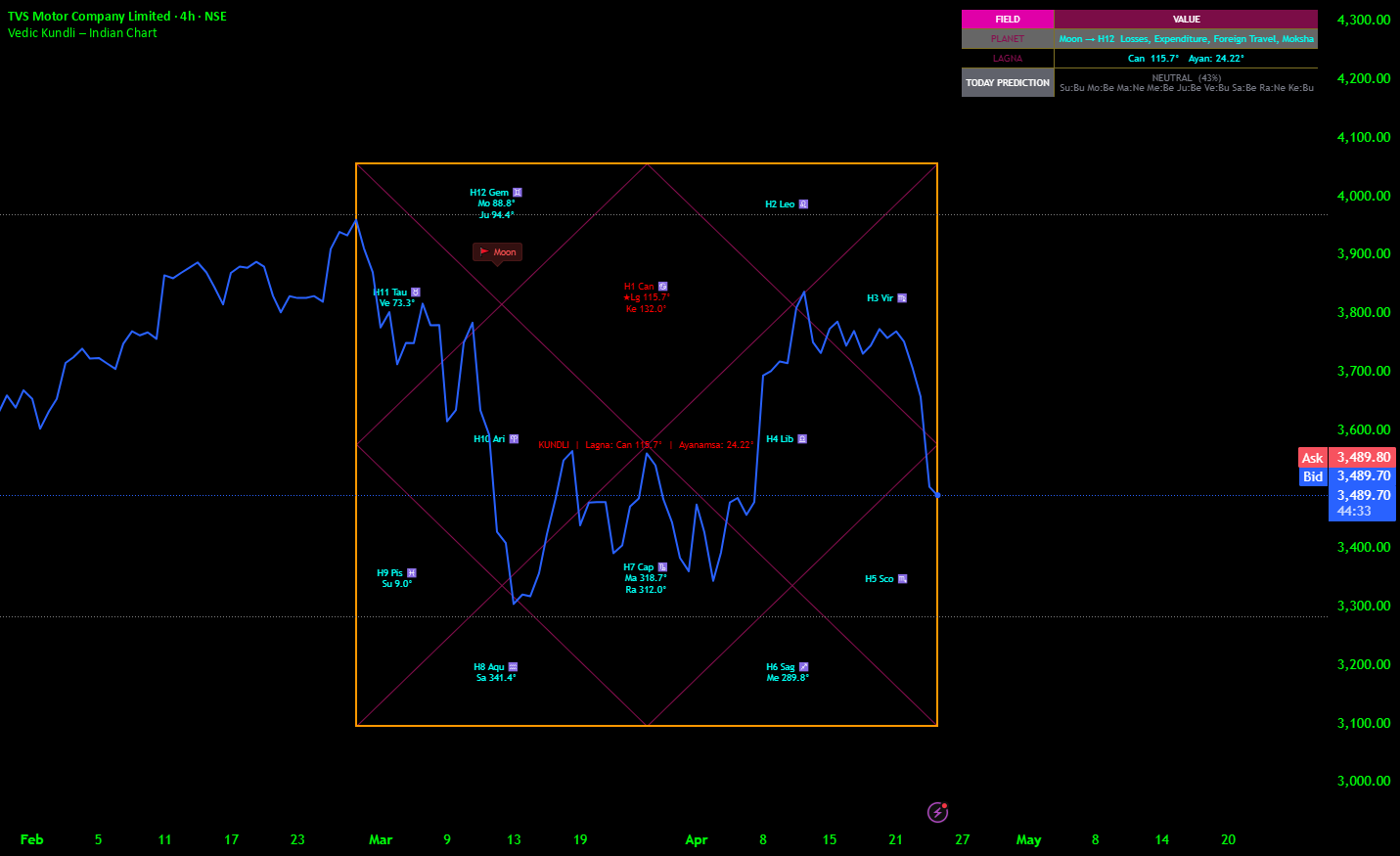
Task: Click the Leo zodiac icon beside H2 Leo
Action: pyautogui.click(x=803, y=204)
